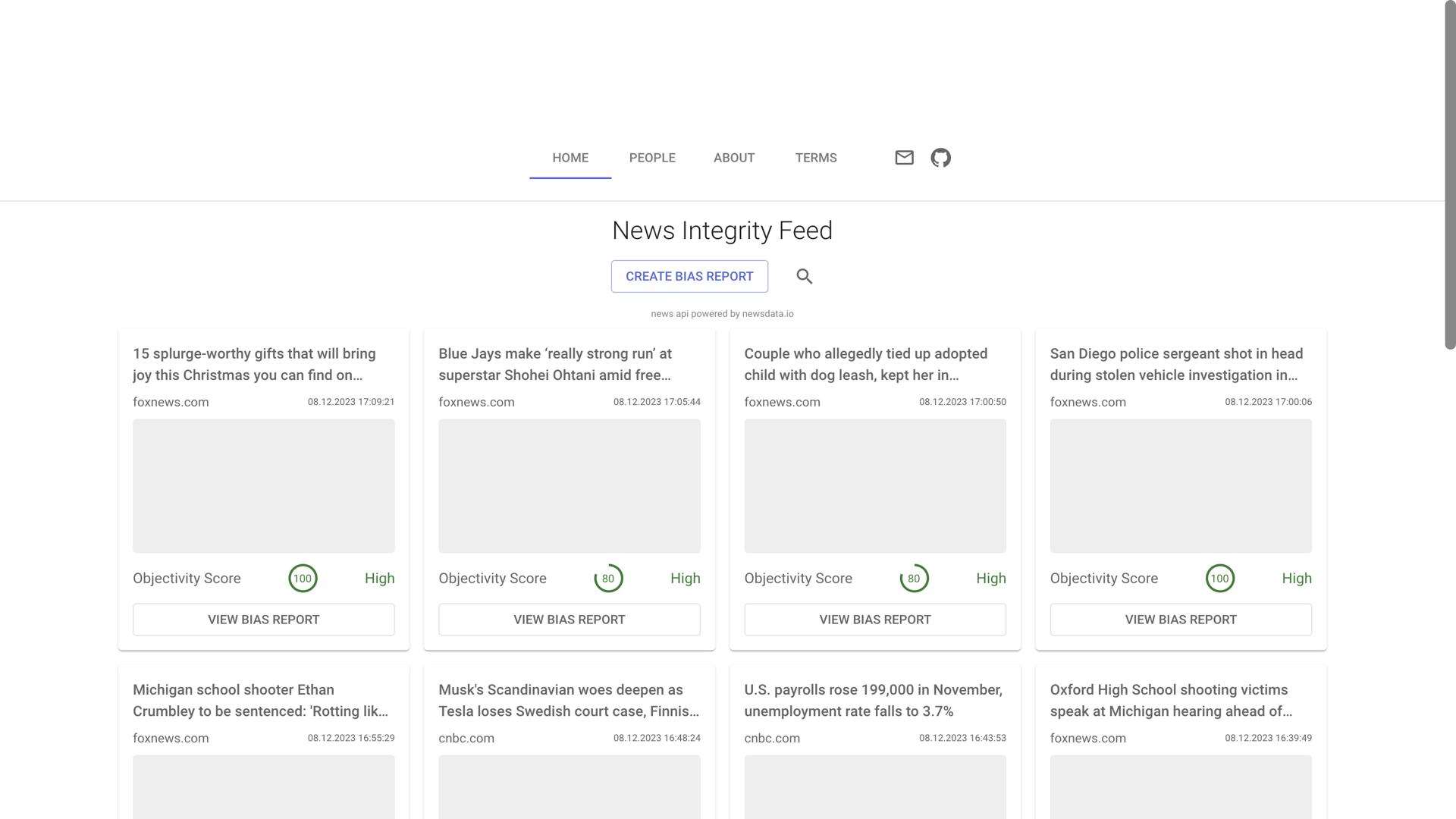Open the adopted child couple article thumbnail

[875, 486]
